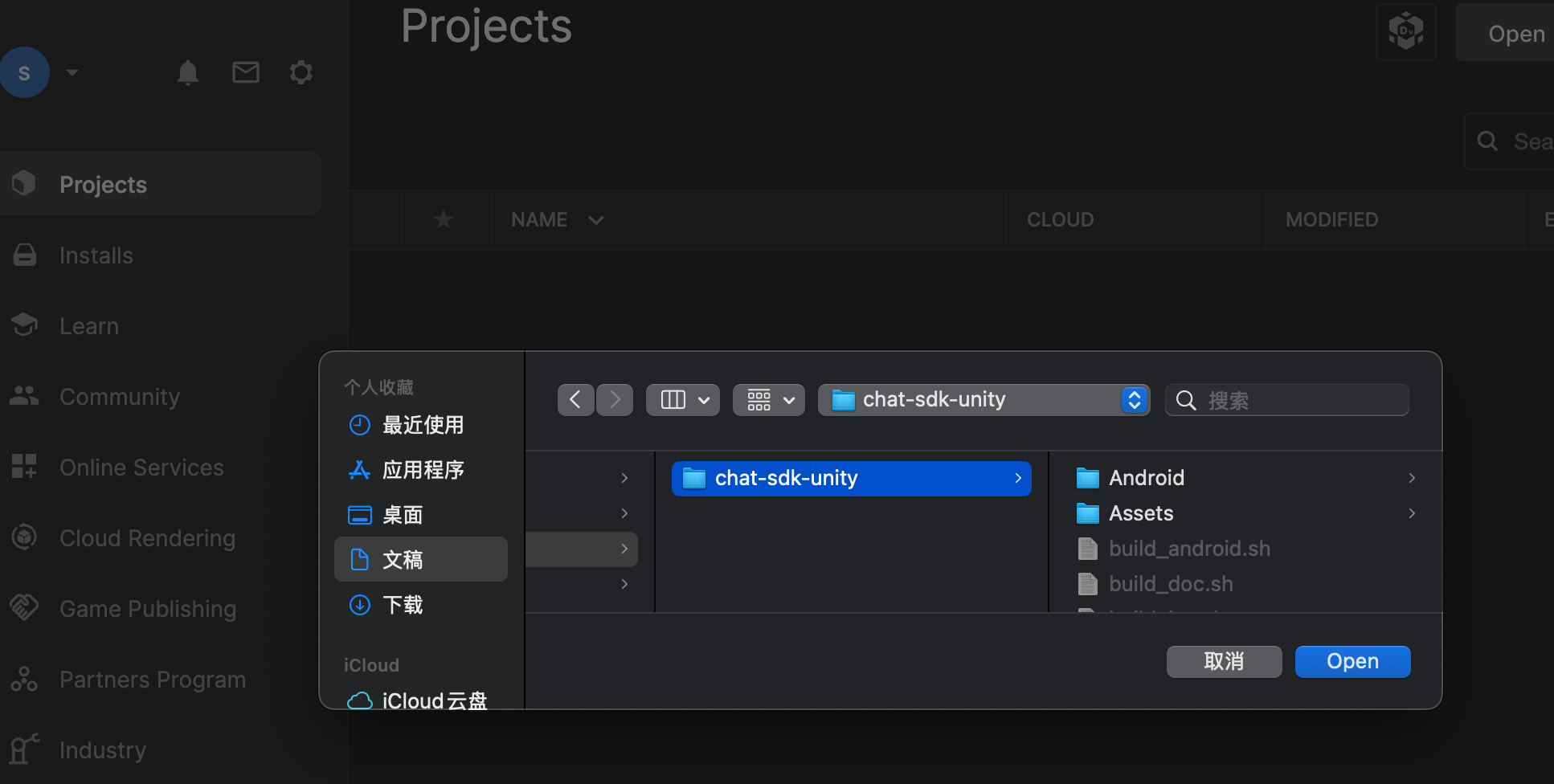This screenshot has width=1554, height=784.
Task: Click the notifications bell icon
Action: coord(188,73)
